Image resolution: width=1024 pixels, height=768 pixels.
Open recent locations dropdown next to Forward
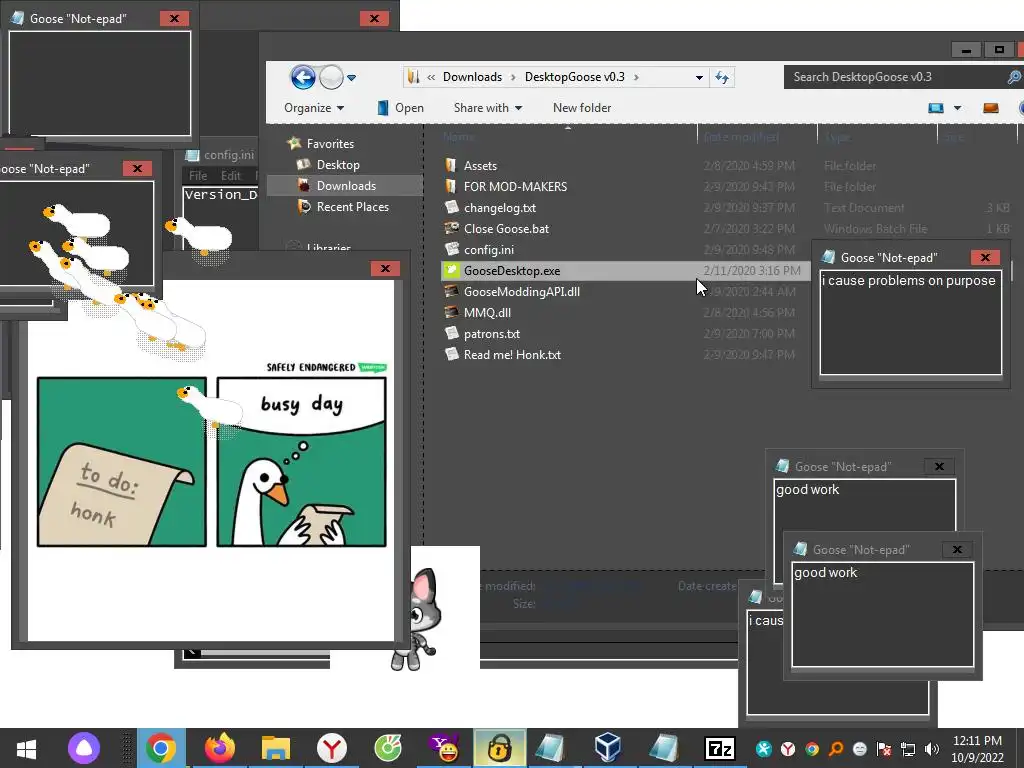coord(351,78)
